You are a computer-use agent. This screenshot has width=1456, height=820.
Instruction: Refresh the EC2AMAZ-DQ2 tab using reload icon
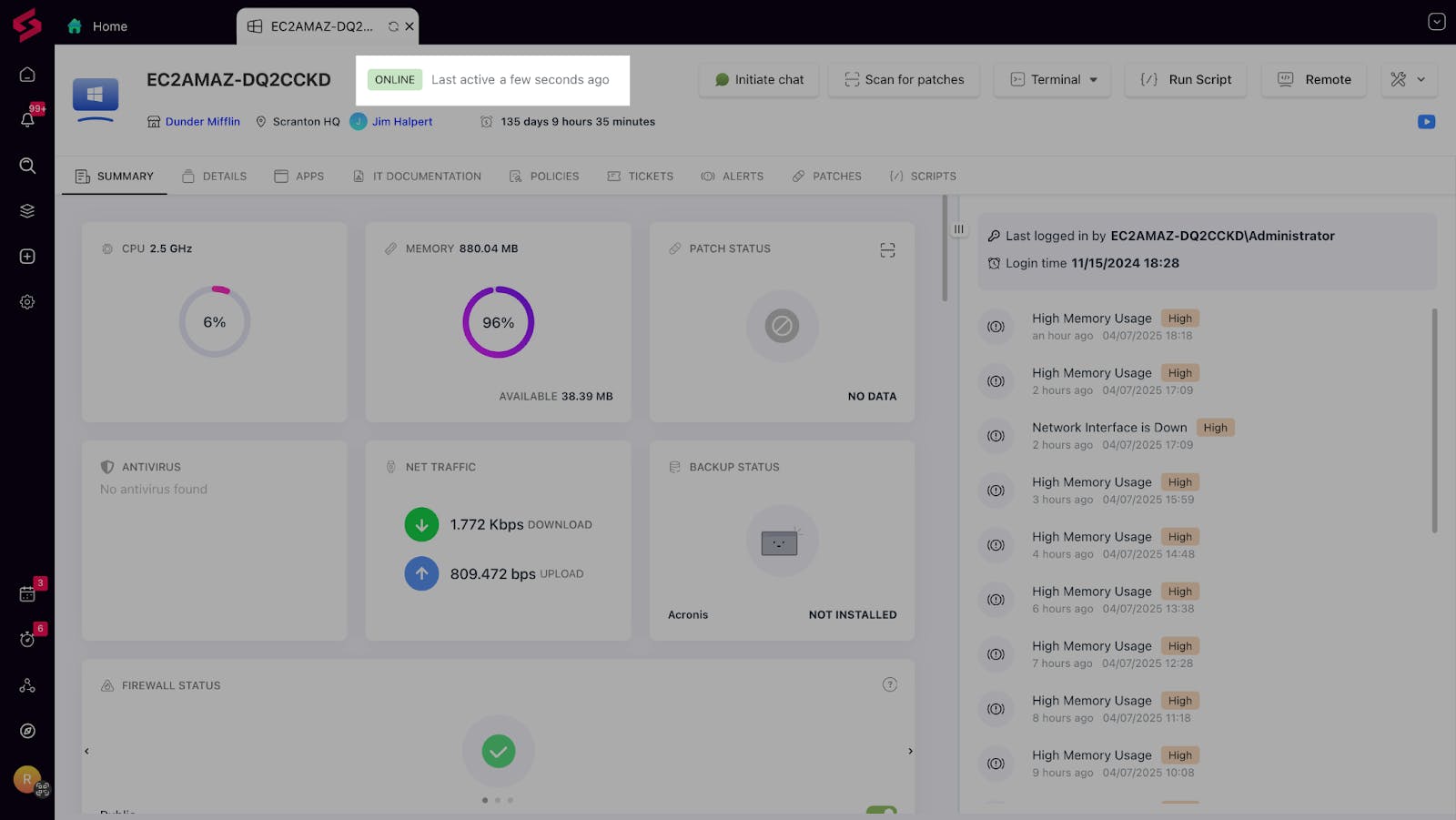[393, 26]
